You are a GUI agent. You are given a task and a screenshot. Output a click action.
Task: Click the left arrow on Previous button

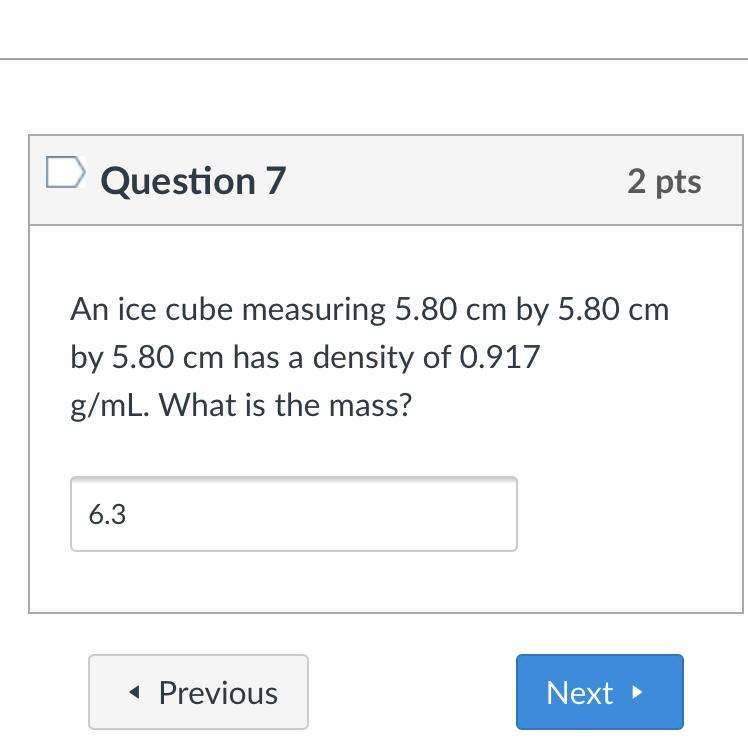[x=134, y=693]
